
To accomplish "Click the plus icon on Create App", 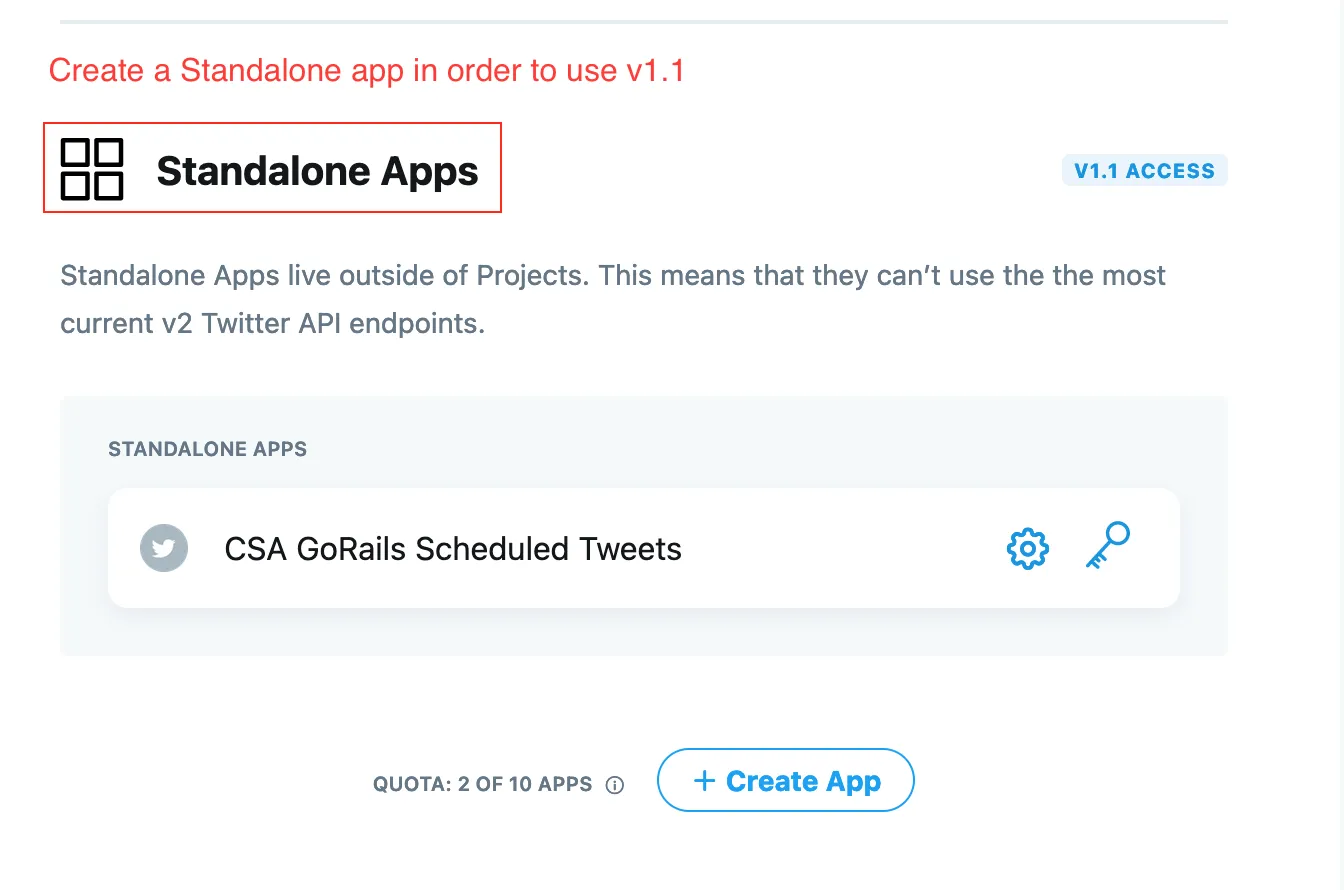I will (x=704, y=781).
